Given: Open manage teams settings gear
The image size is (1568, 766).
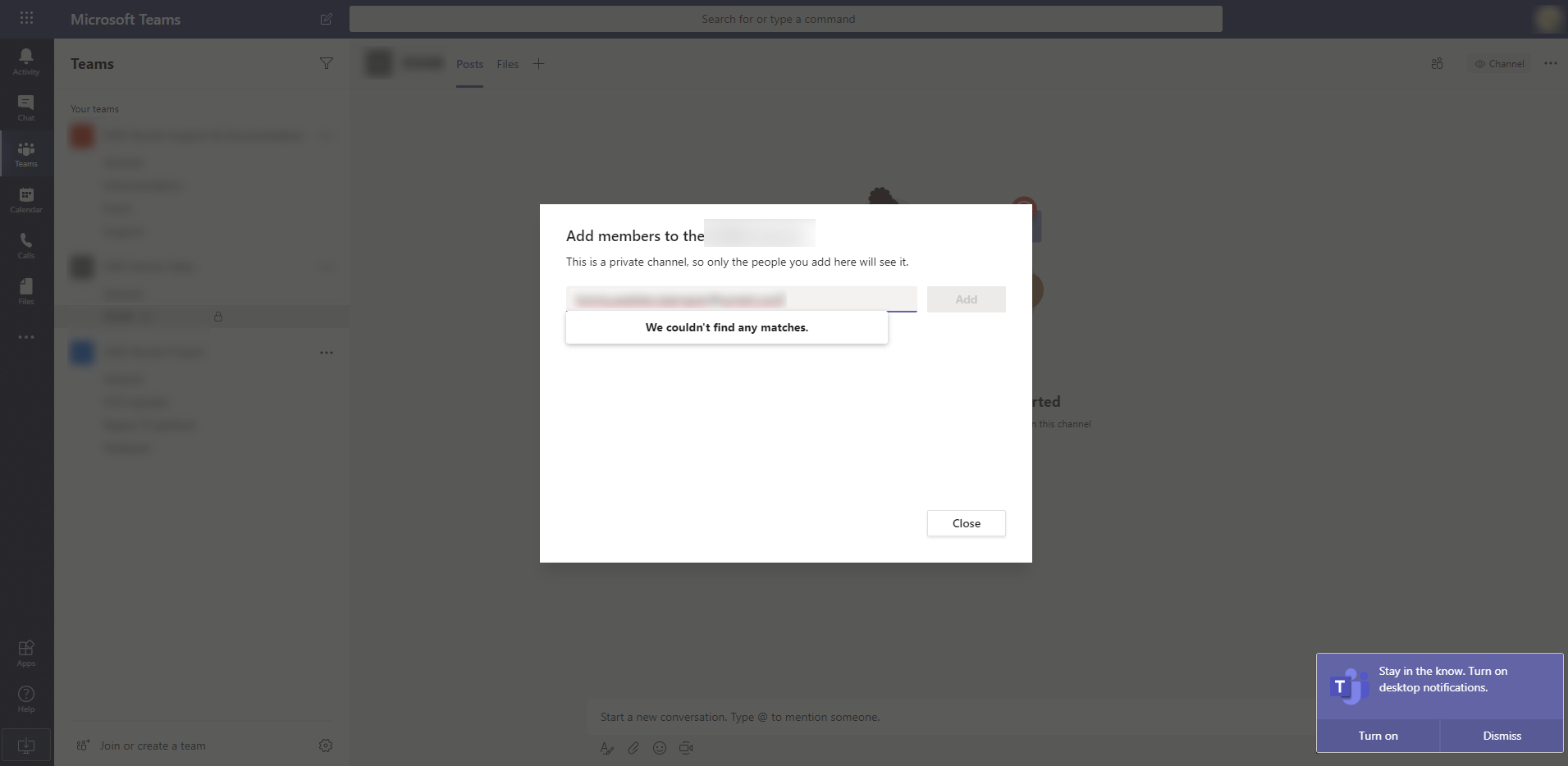Looking at the screenshot, I should click(326, 745).
